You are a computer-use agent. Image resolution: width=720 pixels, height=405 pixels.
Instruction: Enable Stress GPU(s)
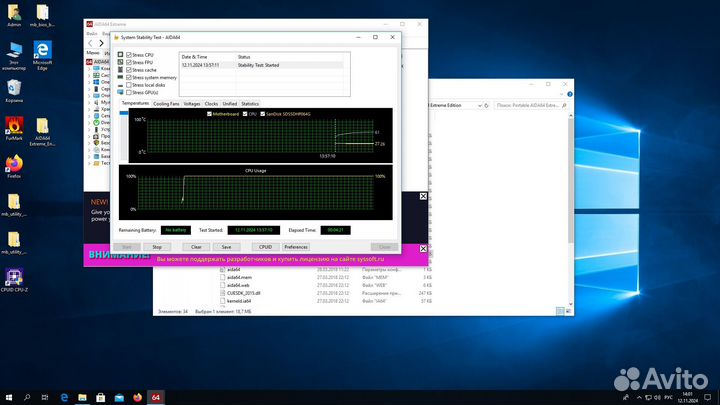[129, 92]
